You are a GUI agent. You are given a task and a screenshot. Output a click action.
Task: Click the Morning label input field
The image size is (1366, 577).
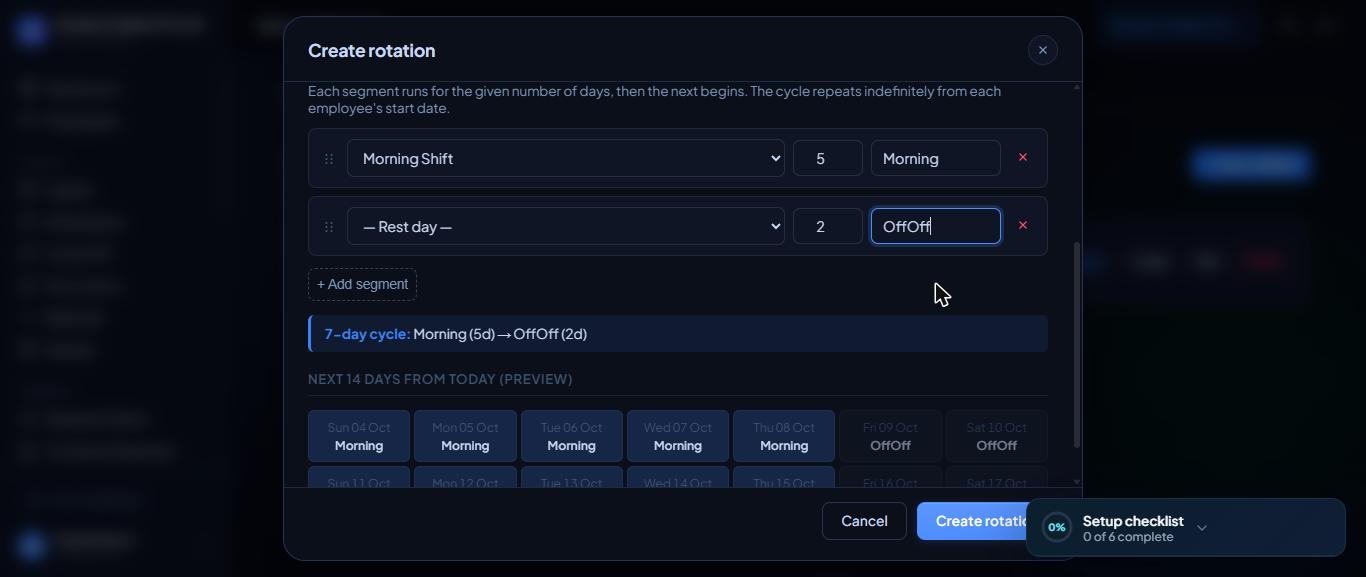click(x=936, y=158)
